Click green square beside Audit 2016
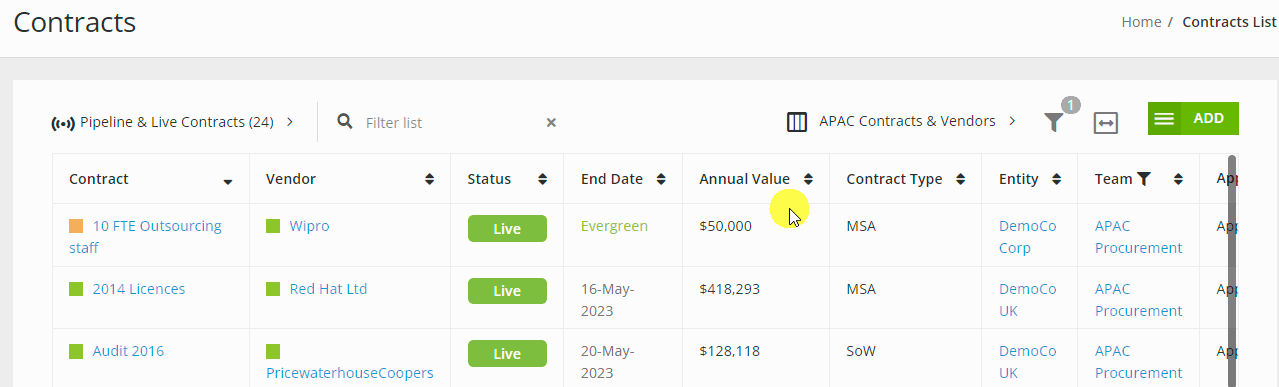1279x387 pixels. click(x=76, y=351)
